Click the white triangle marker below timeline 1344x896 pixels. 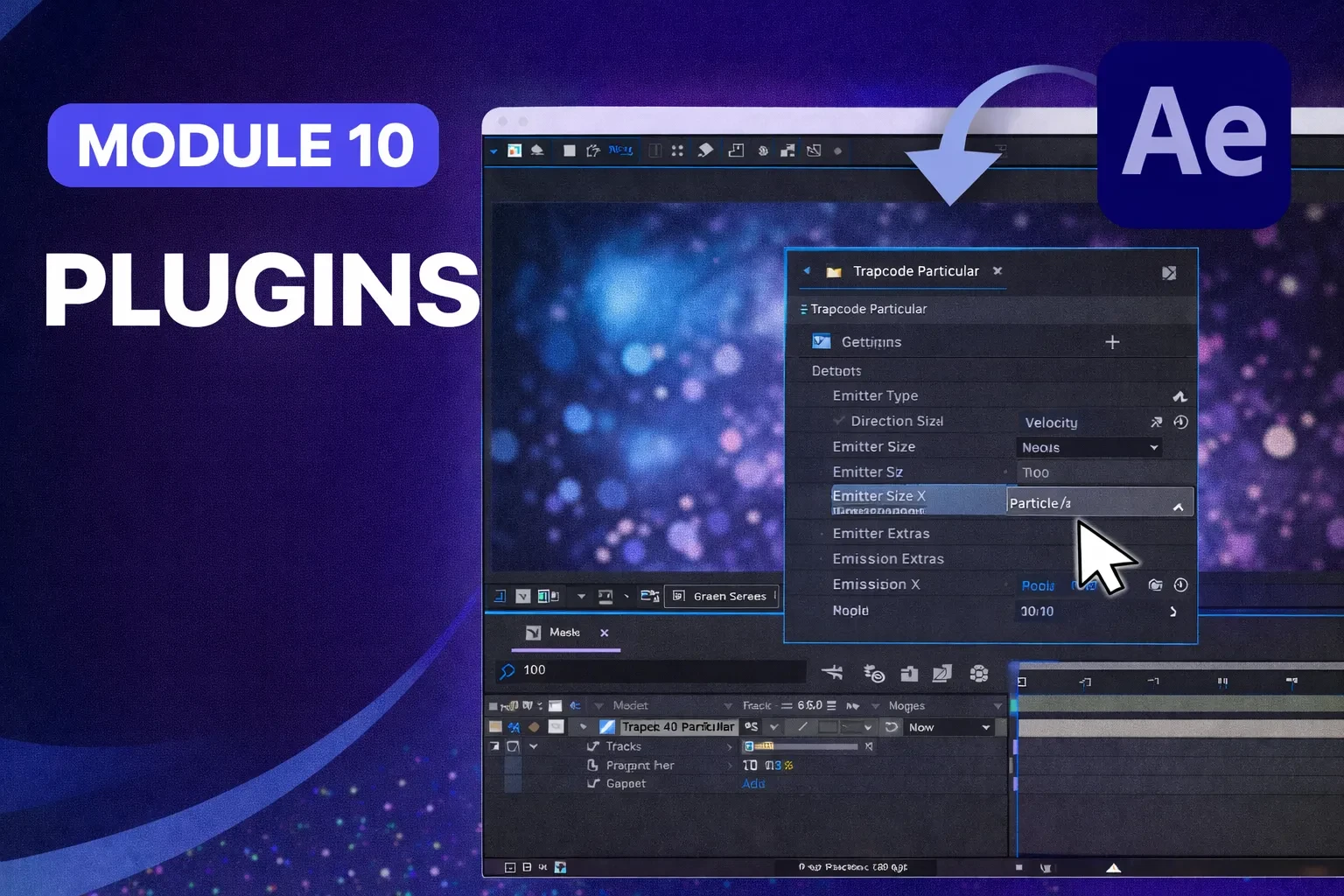pos(1113,868)
